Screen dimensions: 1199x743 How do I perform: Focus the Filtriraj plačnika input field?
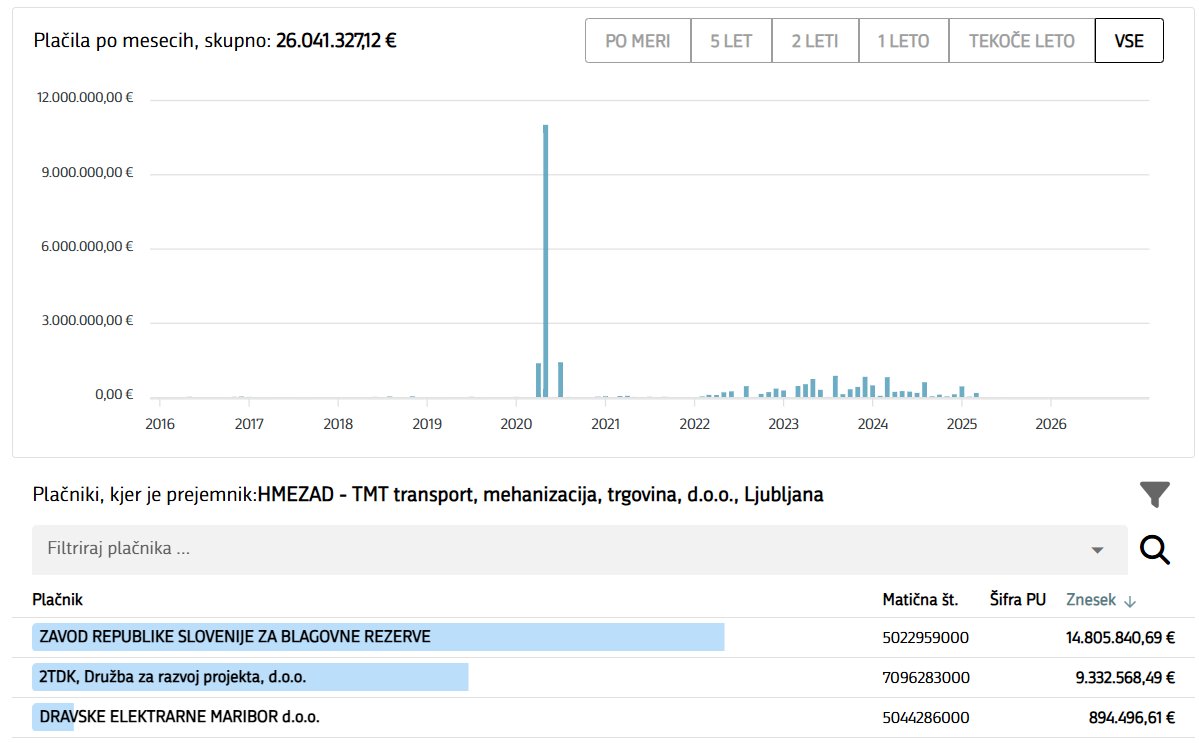pyautogui.click(x=580, y=550)
